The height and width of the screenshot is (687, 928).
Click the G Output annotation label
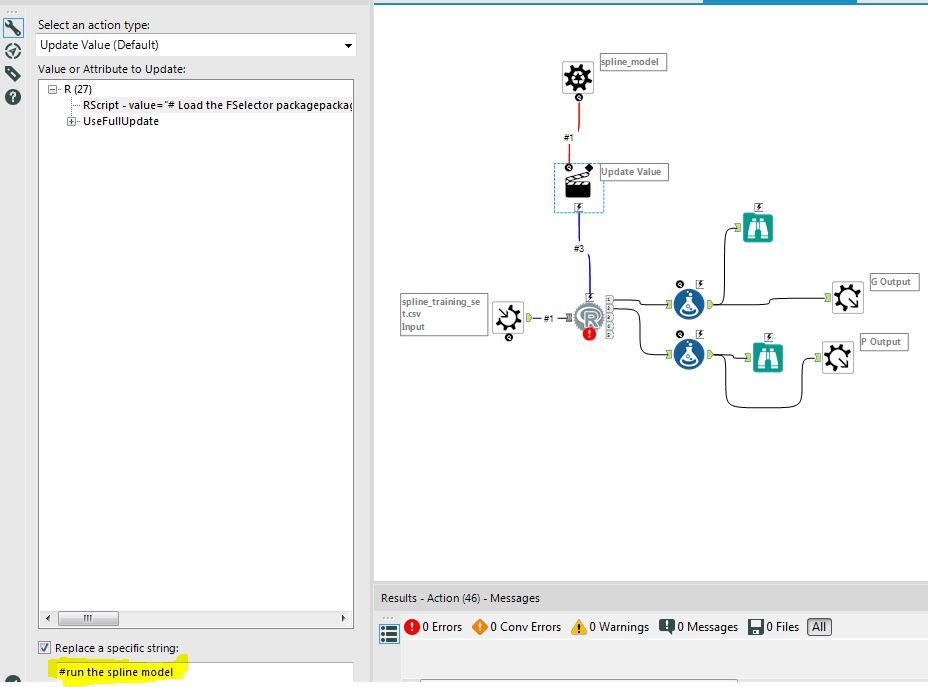[x=894, y=282]
